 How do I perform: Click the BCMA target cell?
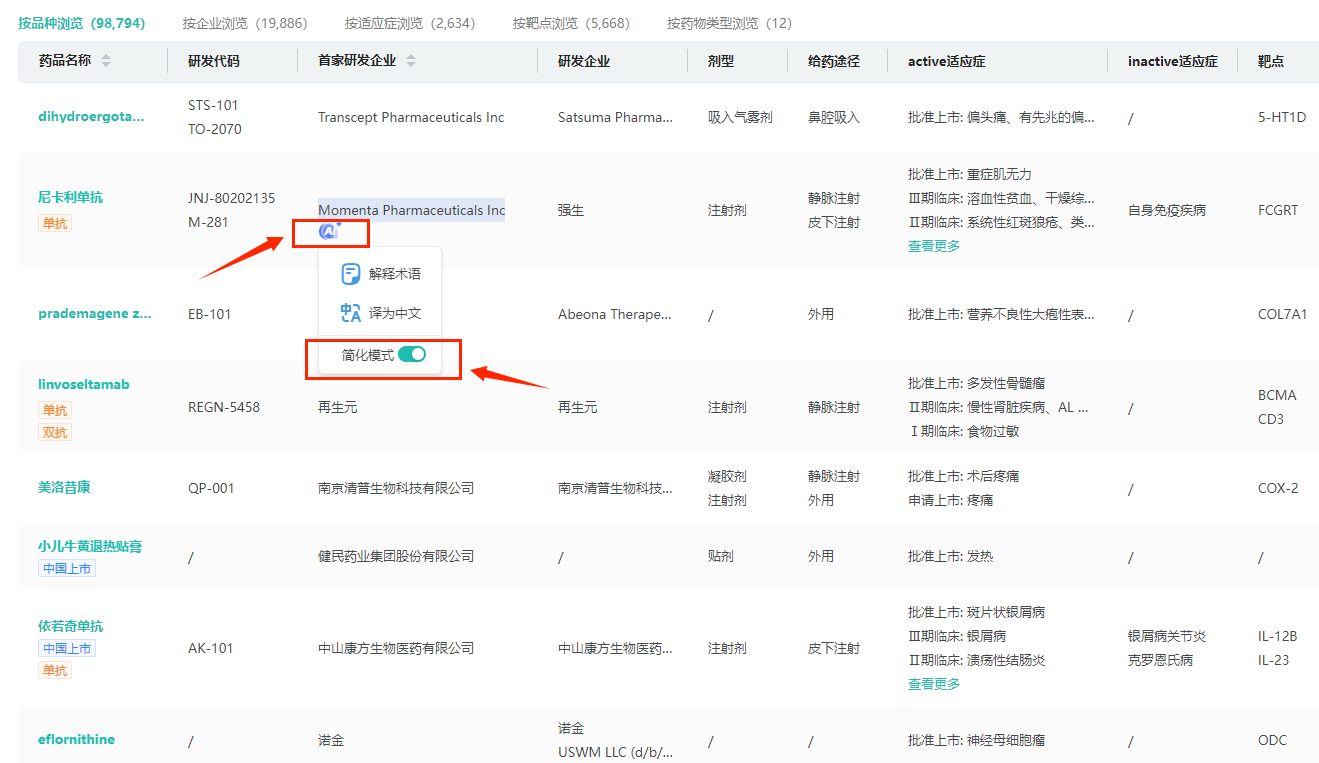1277,395
